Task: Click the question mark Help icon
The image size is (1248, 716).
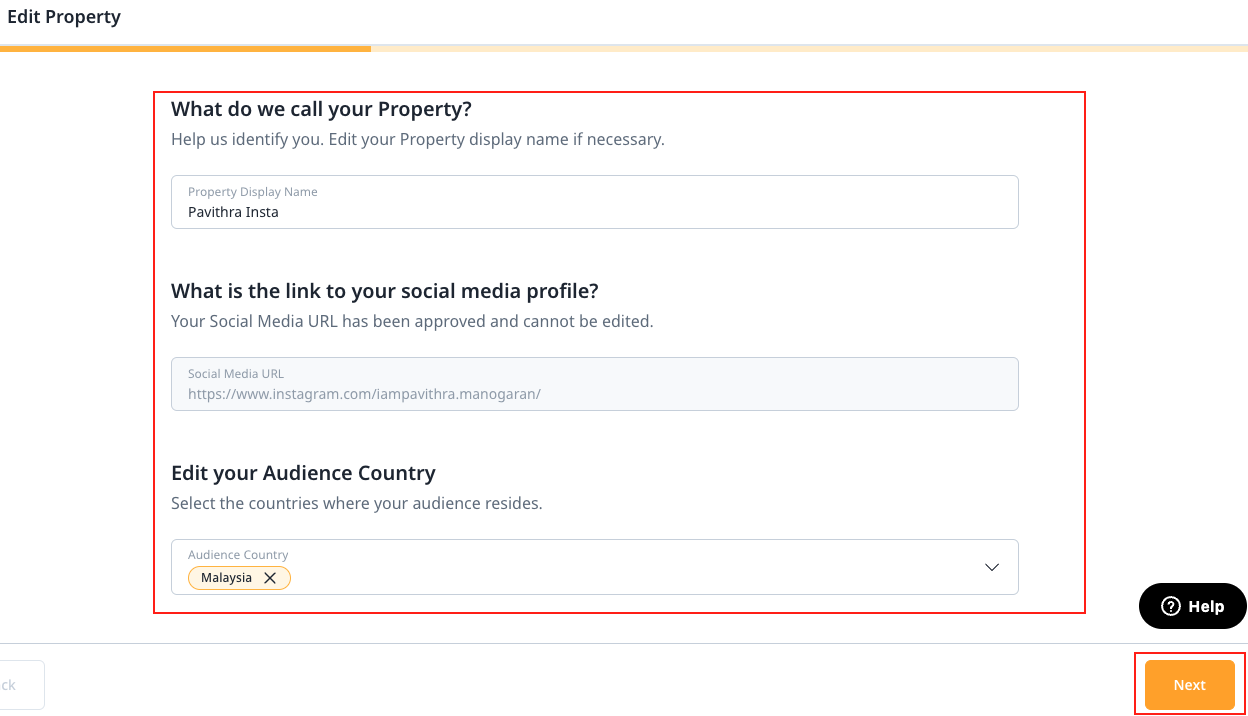Action: 1170,606
